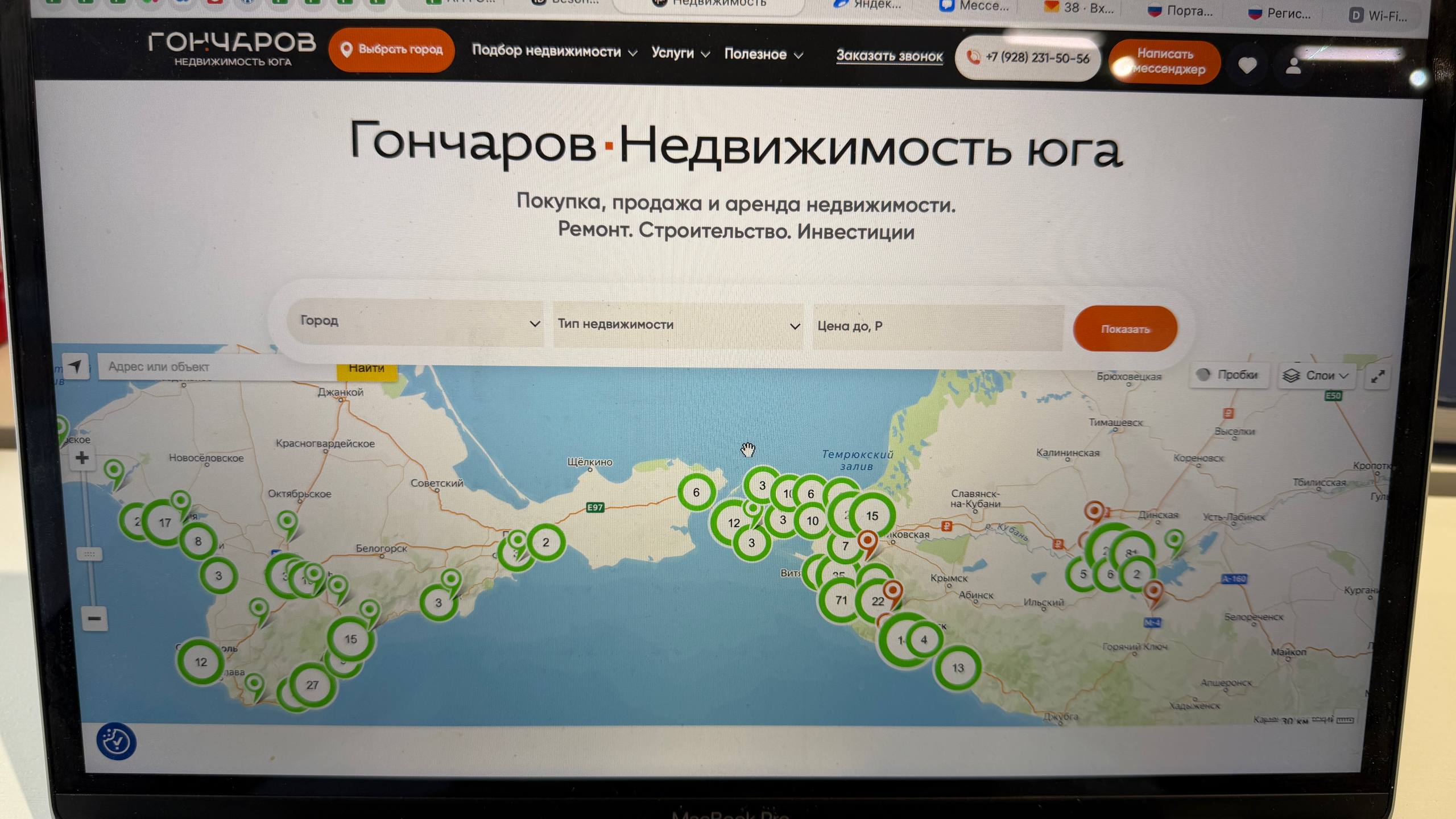
Task: Expand the map to fullscreen
Action: point(1378,377)
